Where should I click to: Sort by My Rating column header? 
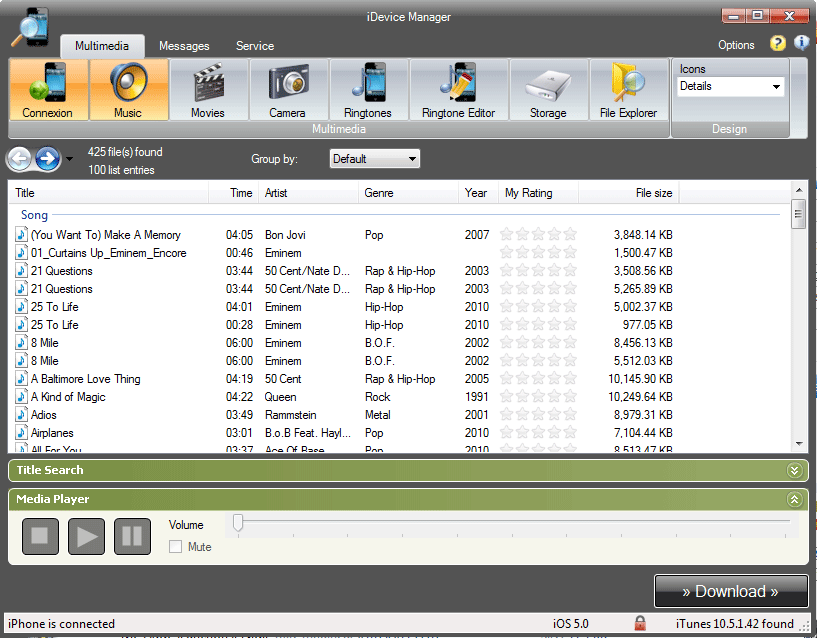tap(538, 193)
